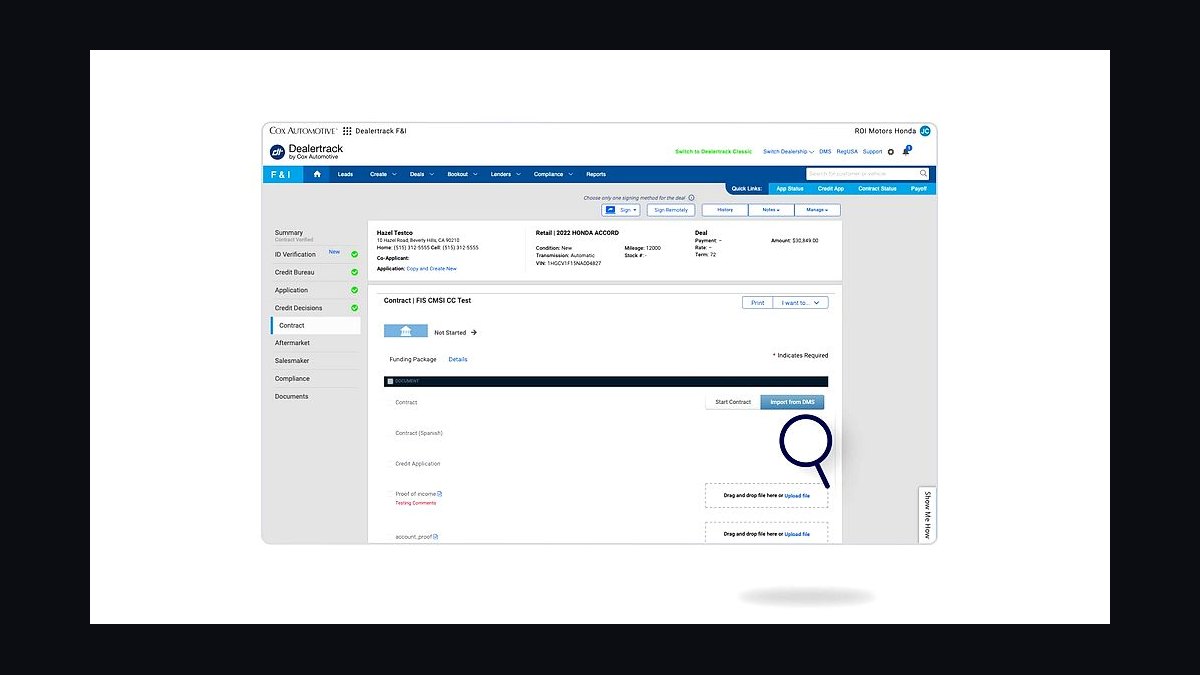1200x675 pixels.
Task: Open the DMS link
Action: coord(825,152)
